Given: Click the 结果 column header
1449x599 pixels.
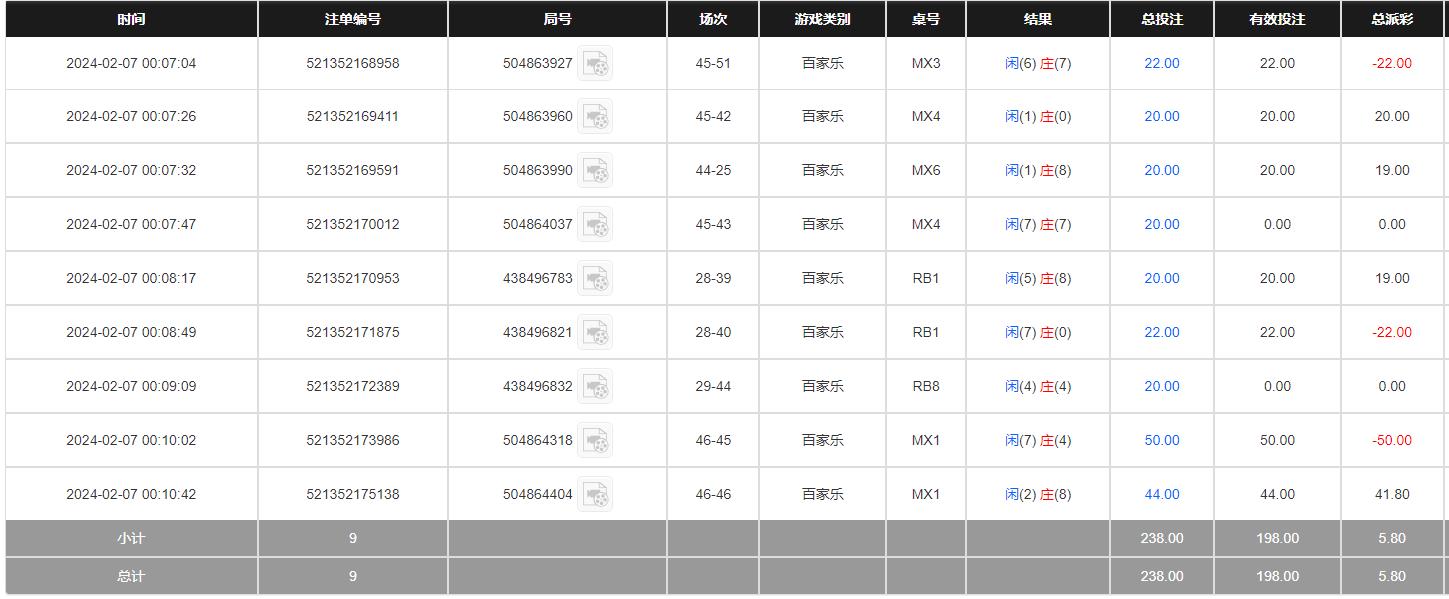Looking at the screenshot, I should click(1038, 19).
